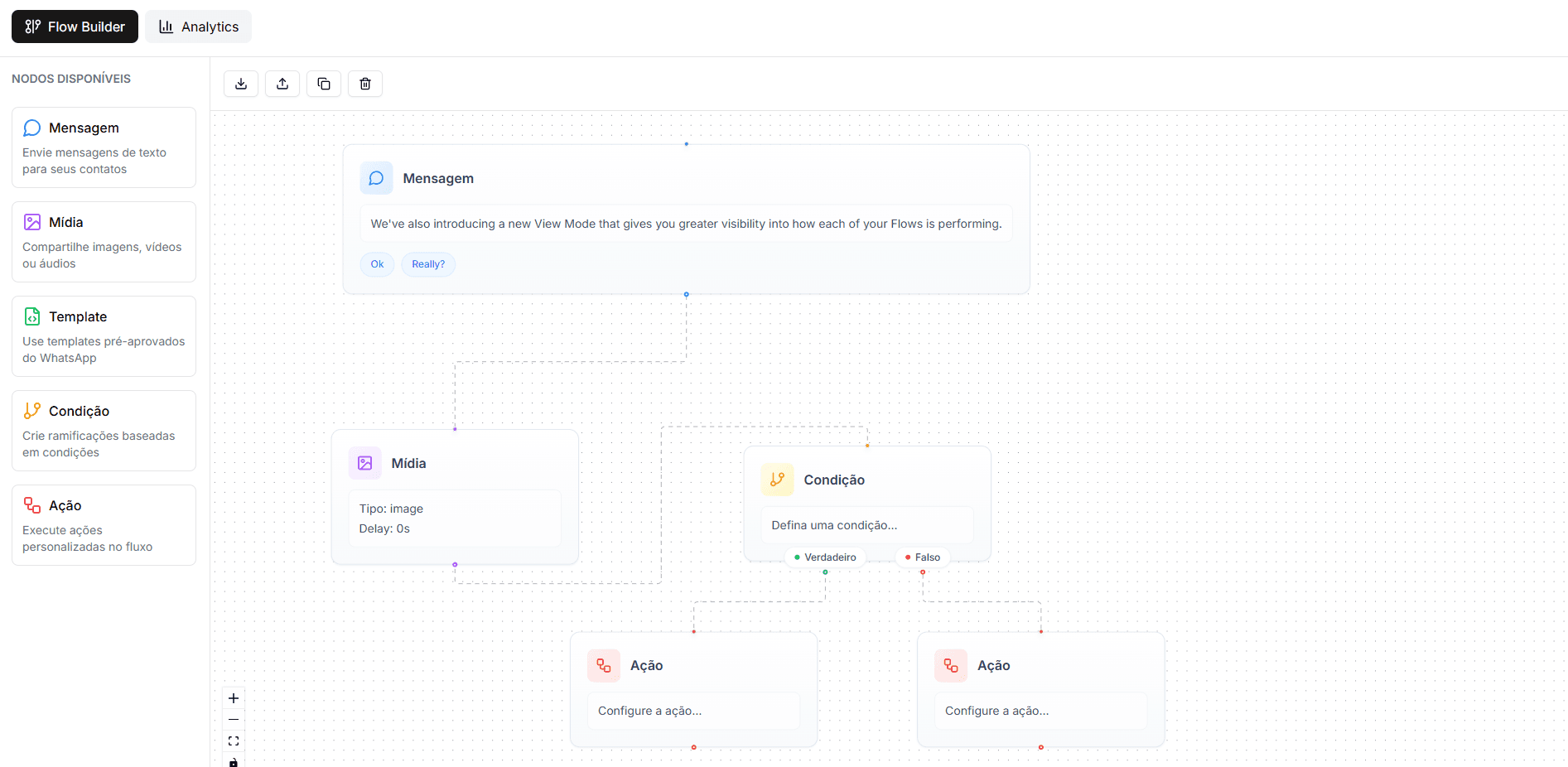Viewport: 1568px width, 767px height.
Task: Click the Verdadeiro output handle on Condição node
Action: [x=825, y=571]
